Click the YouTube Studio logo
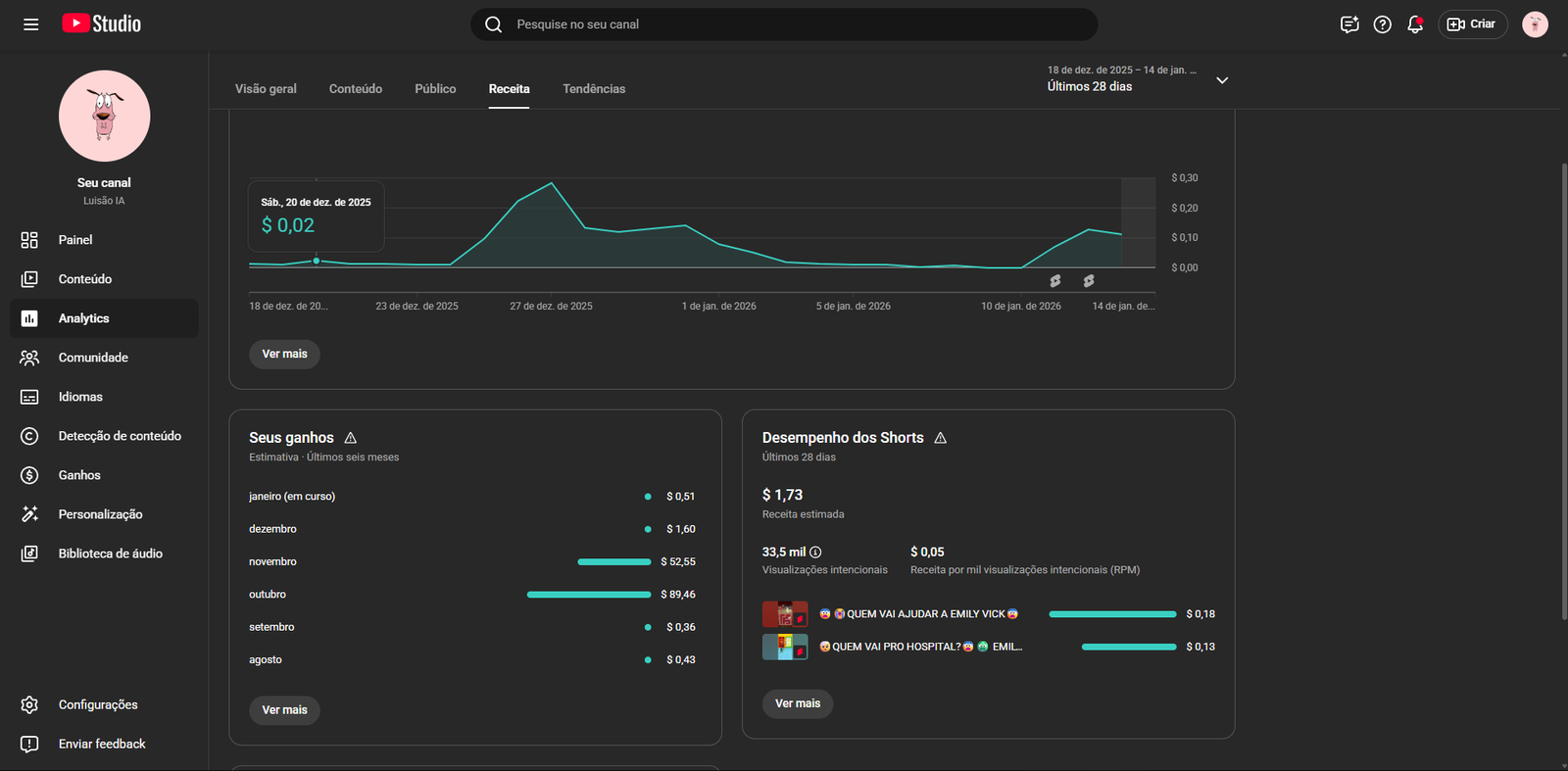 point(102,24)
